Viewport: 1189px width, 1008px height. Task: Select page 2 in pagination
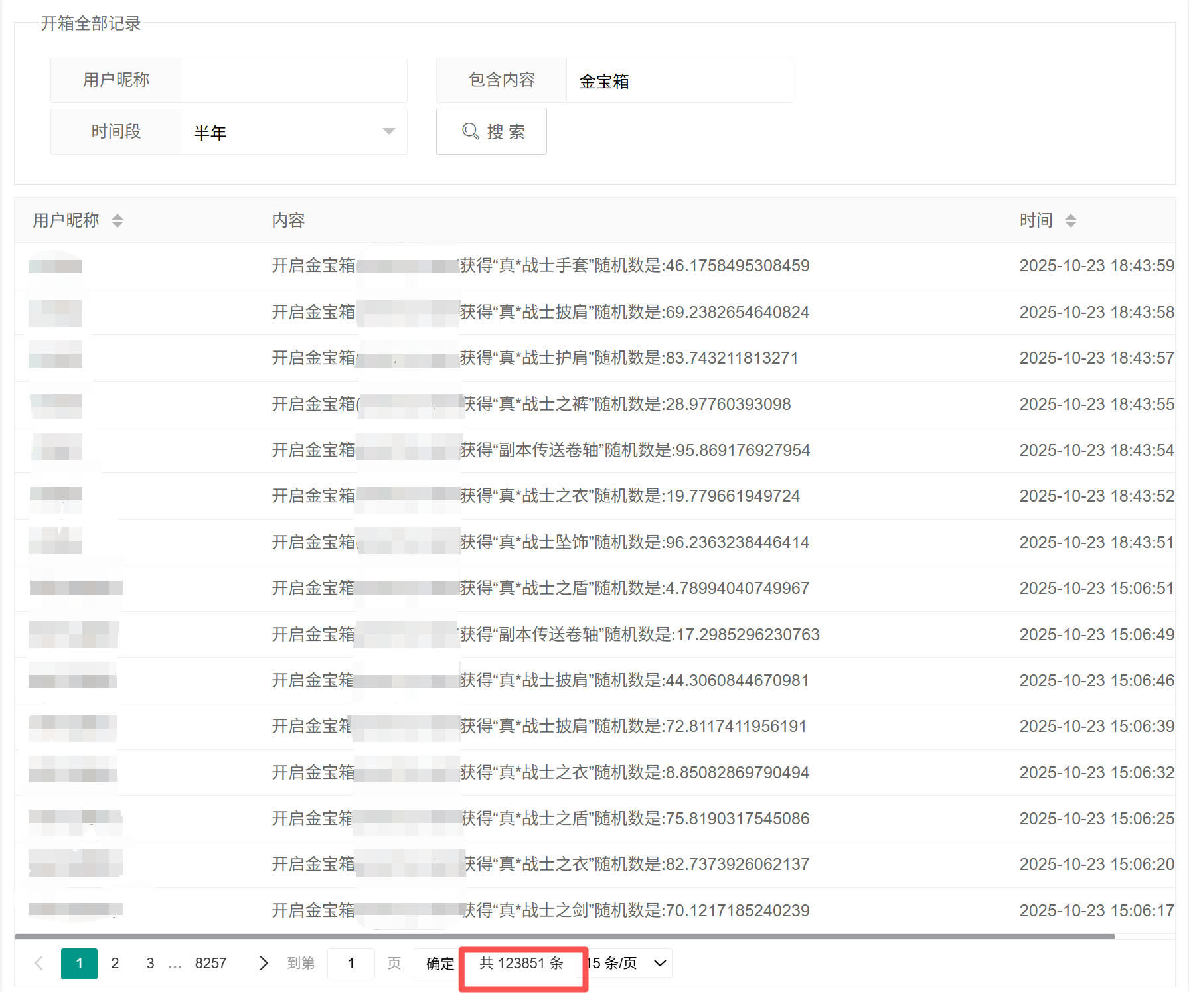(115, 963)
